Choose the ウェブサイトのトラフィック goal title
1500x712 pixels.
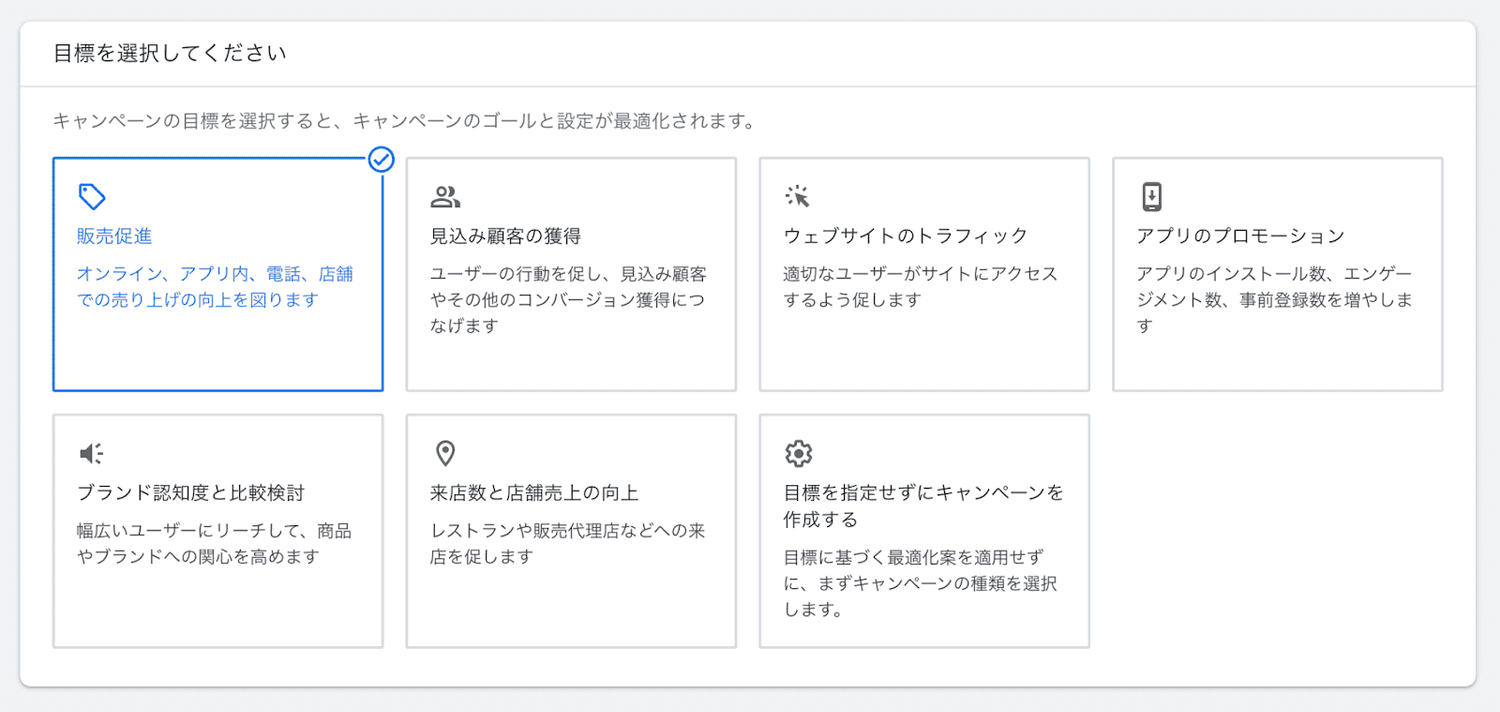point(905,237)
